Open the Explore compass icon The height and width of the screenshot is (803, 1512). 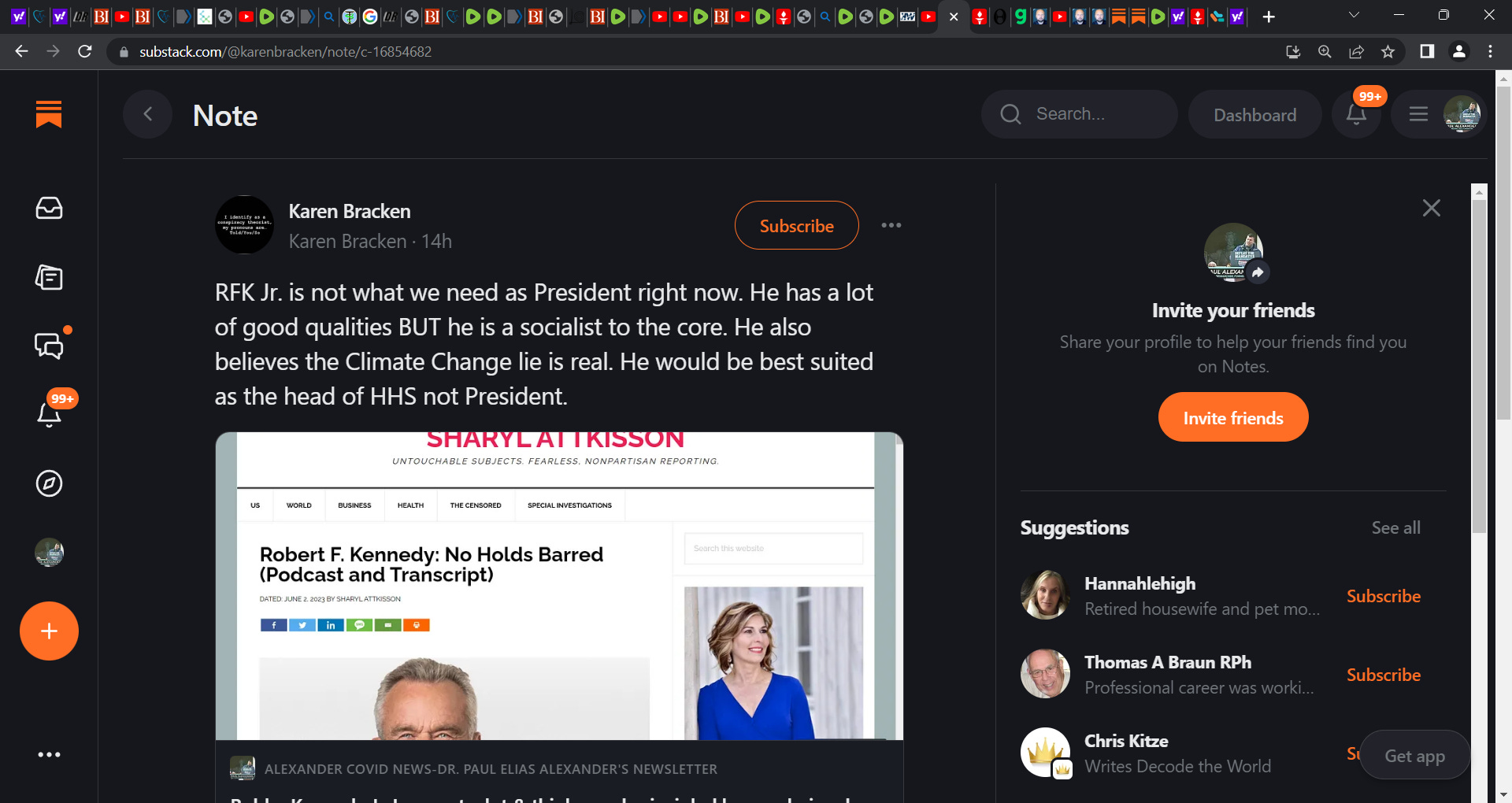click(x=49, y=483)
